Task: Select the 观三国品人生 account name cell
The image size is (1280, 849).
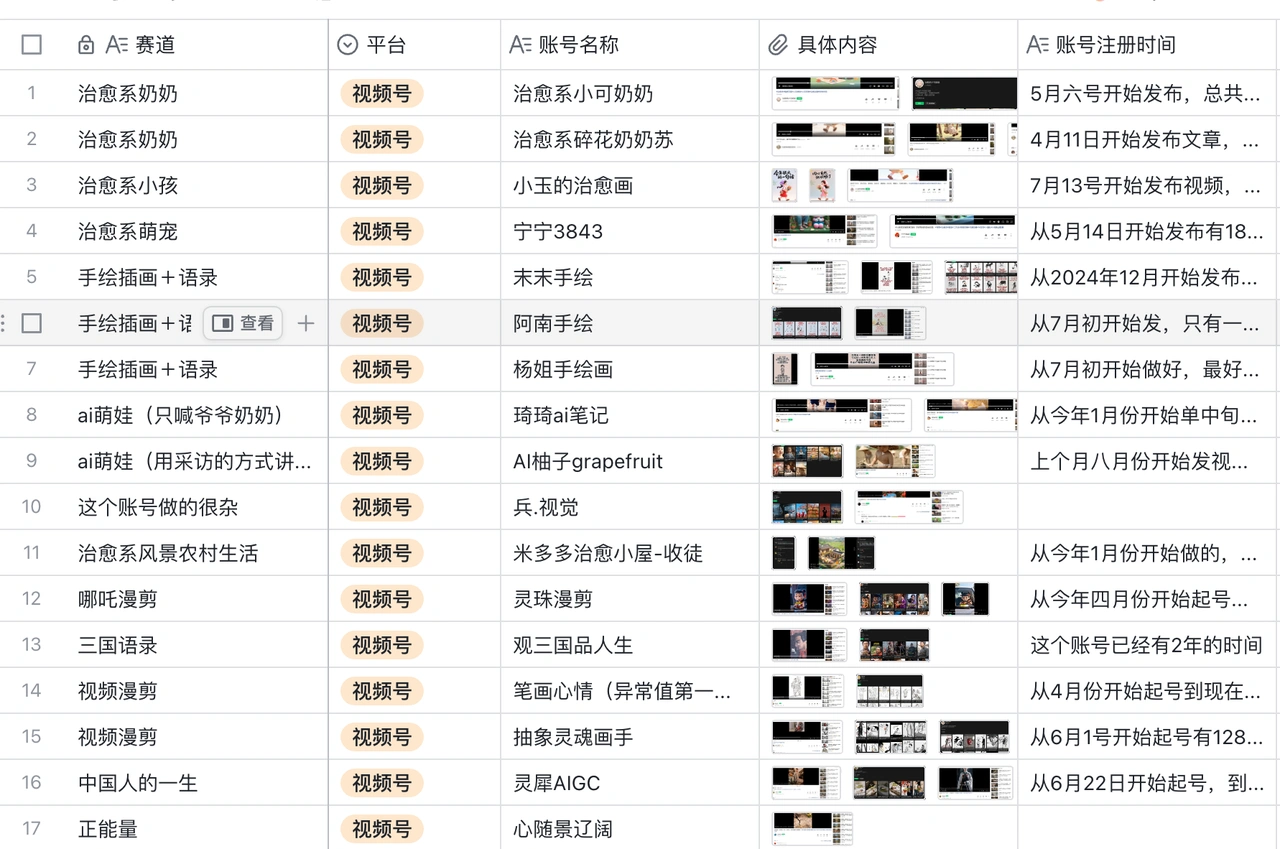Action: (630, 645)
